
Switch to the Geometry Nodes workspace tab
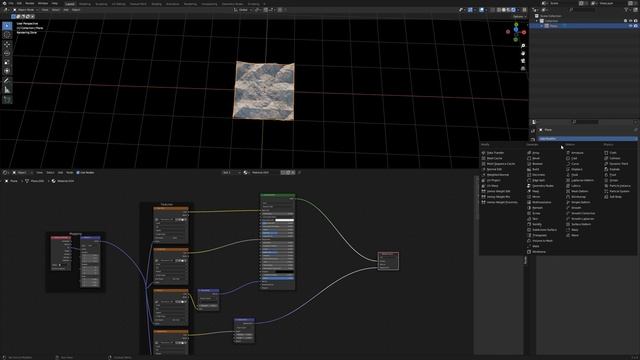[x=232, y=4]
